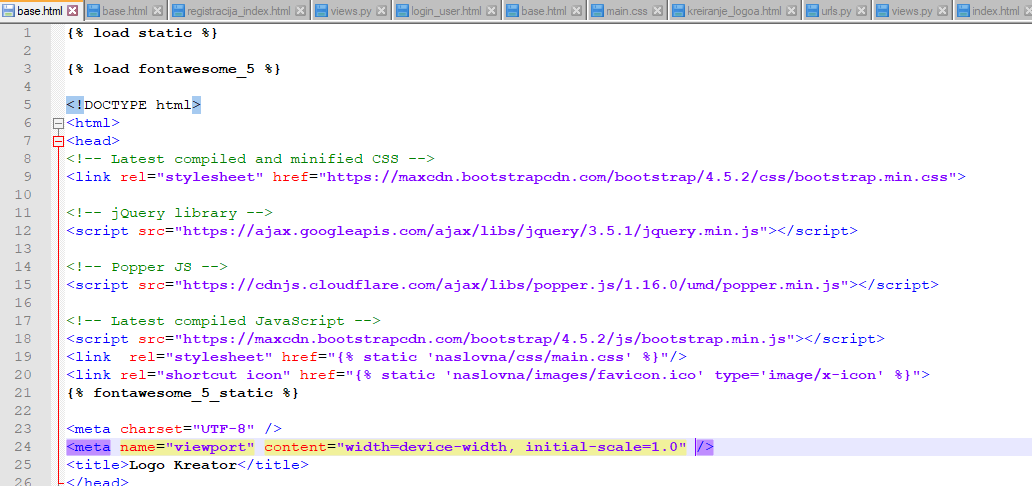Viewport: 1032px width, 486px height.
Task: Close the kreiranje_logoa.html tab
Action: (x=792, y=11)
